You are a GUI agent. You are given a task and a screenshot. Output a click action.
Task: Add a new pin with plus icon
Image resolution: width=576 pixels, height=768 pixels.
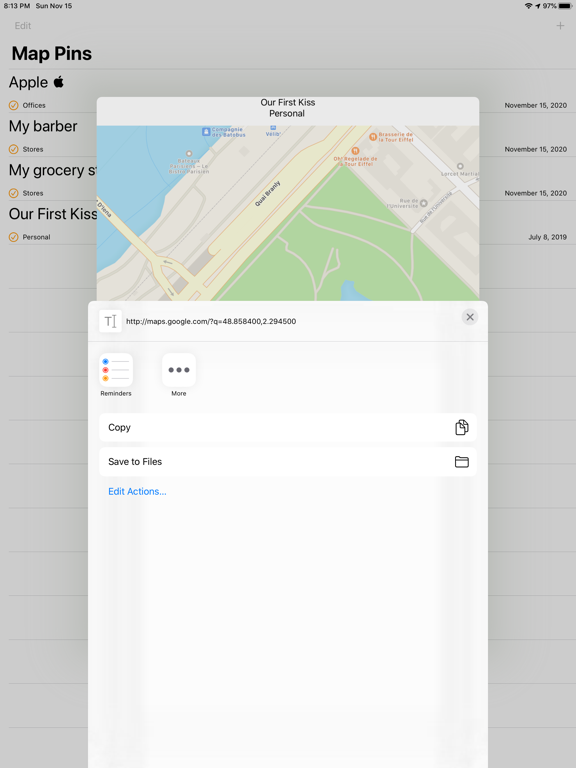[x=560, y=25]
